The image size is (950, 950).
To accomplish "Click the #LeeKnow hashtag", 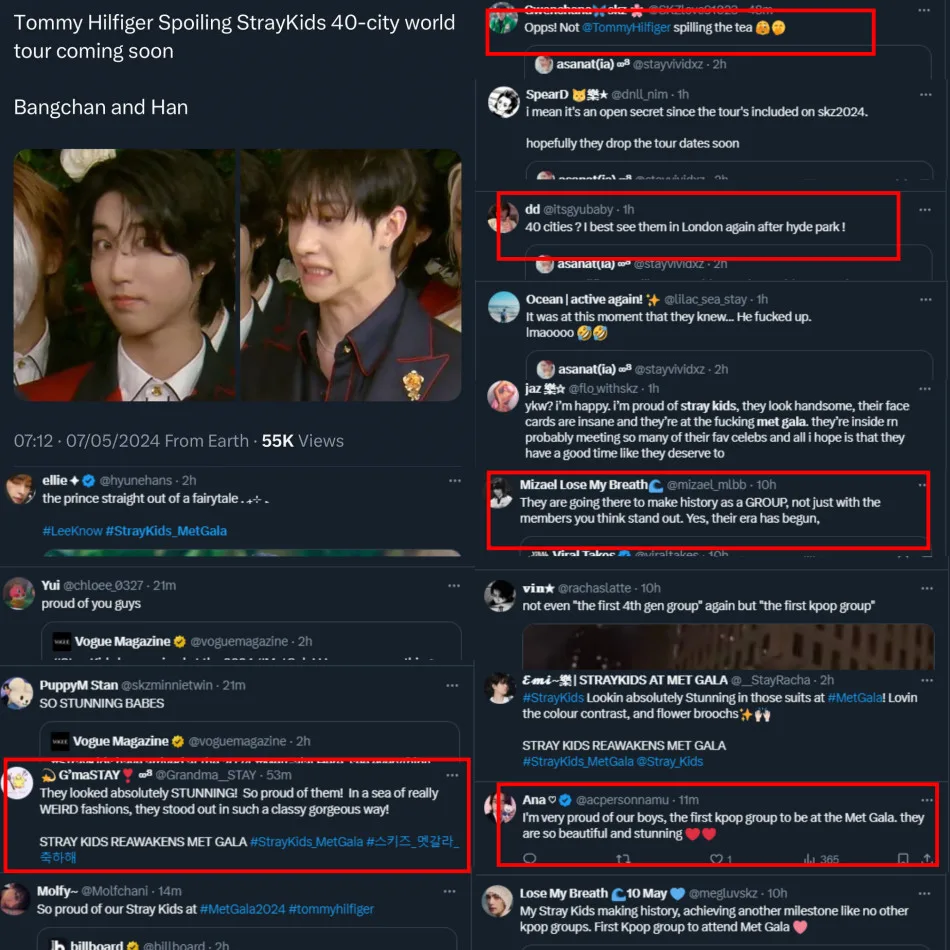I will point(72,531).
